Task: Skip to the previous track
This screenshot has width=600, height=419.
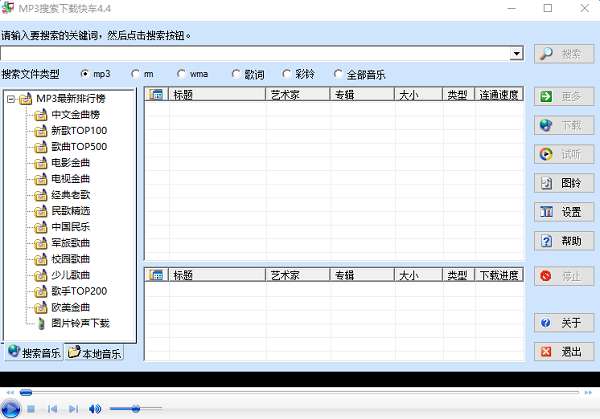Action: point(52,409)
